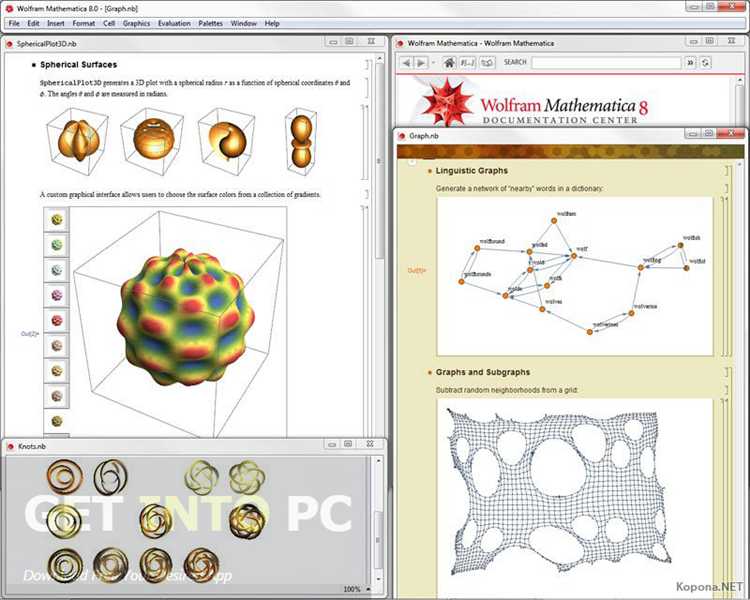
Task: Click the Spherical Surfaces heading
Action: click(78, 65)
